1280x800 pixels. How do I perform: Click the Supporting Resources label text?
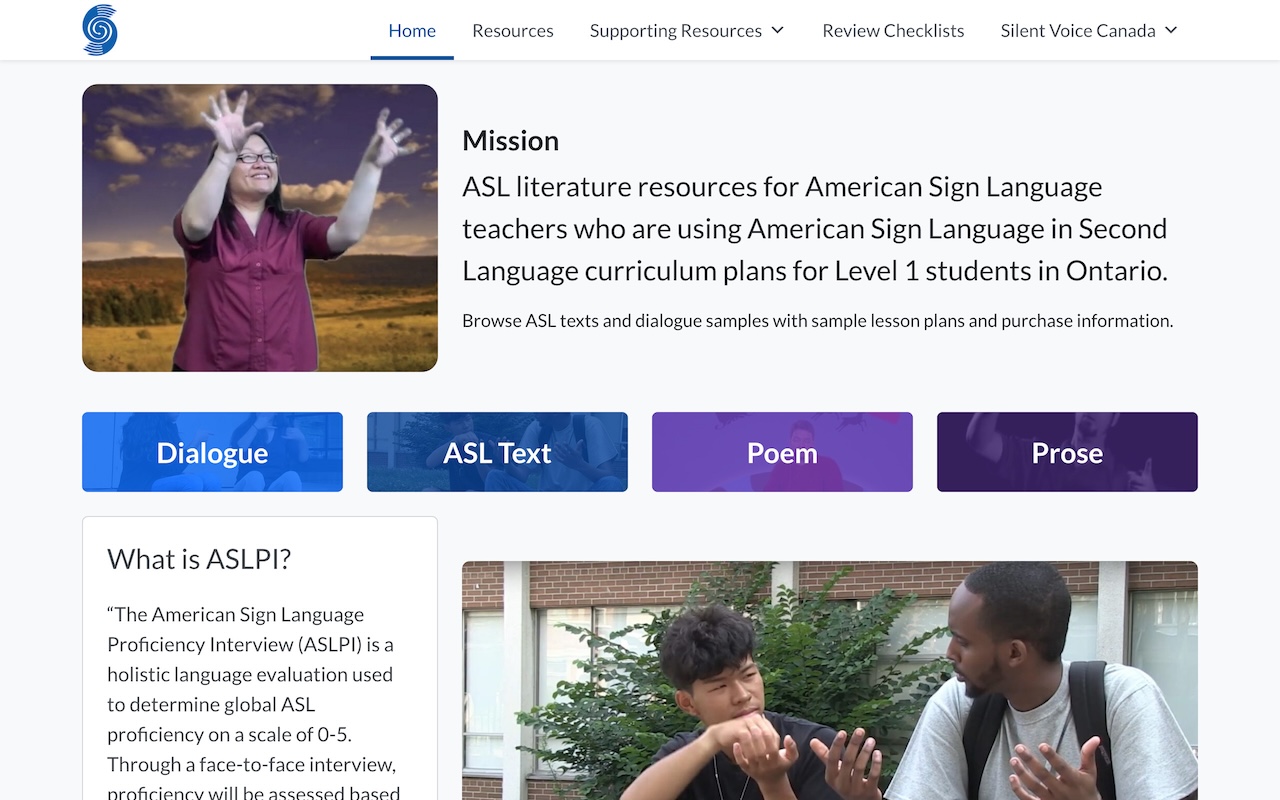(x=675, y=30)
